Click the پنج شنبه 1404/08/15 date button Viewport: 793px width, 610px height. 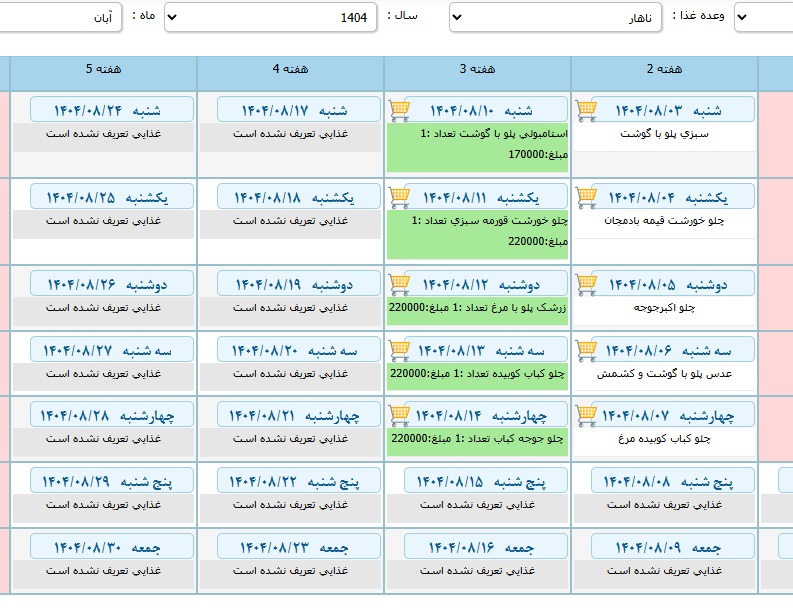(x=477, y=480)
